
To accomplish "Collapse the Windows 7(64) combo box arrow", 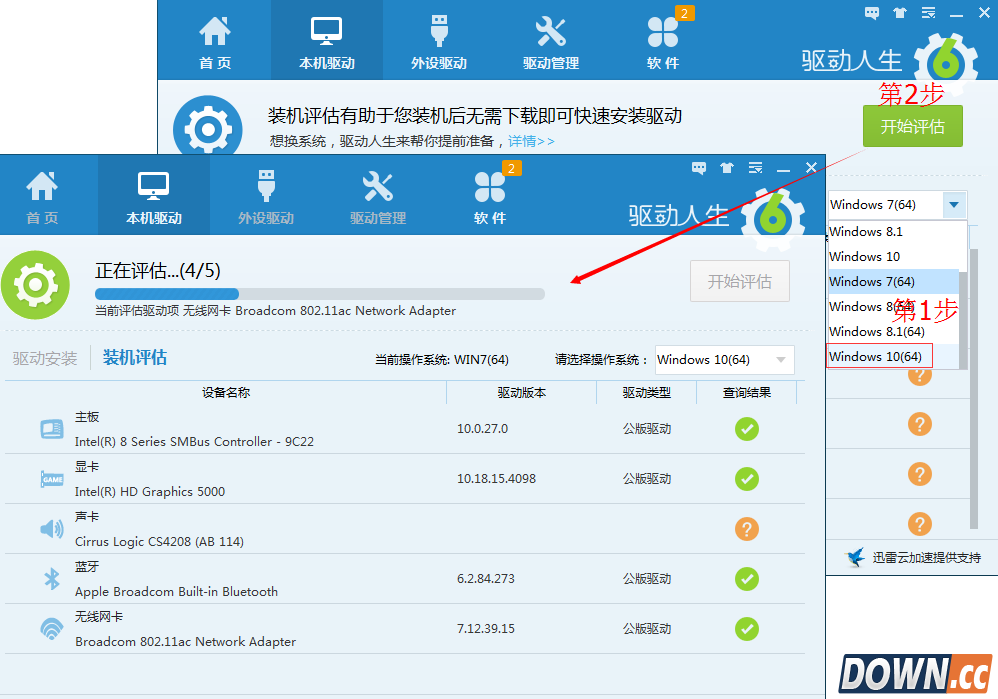I will (x=954, y=205).
